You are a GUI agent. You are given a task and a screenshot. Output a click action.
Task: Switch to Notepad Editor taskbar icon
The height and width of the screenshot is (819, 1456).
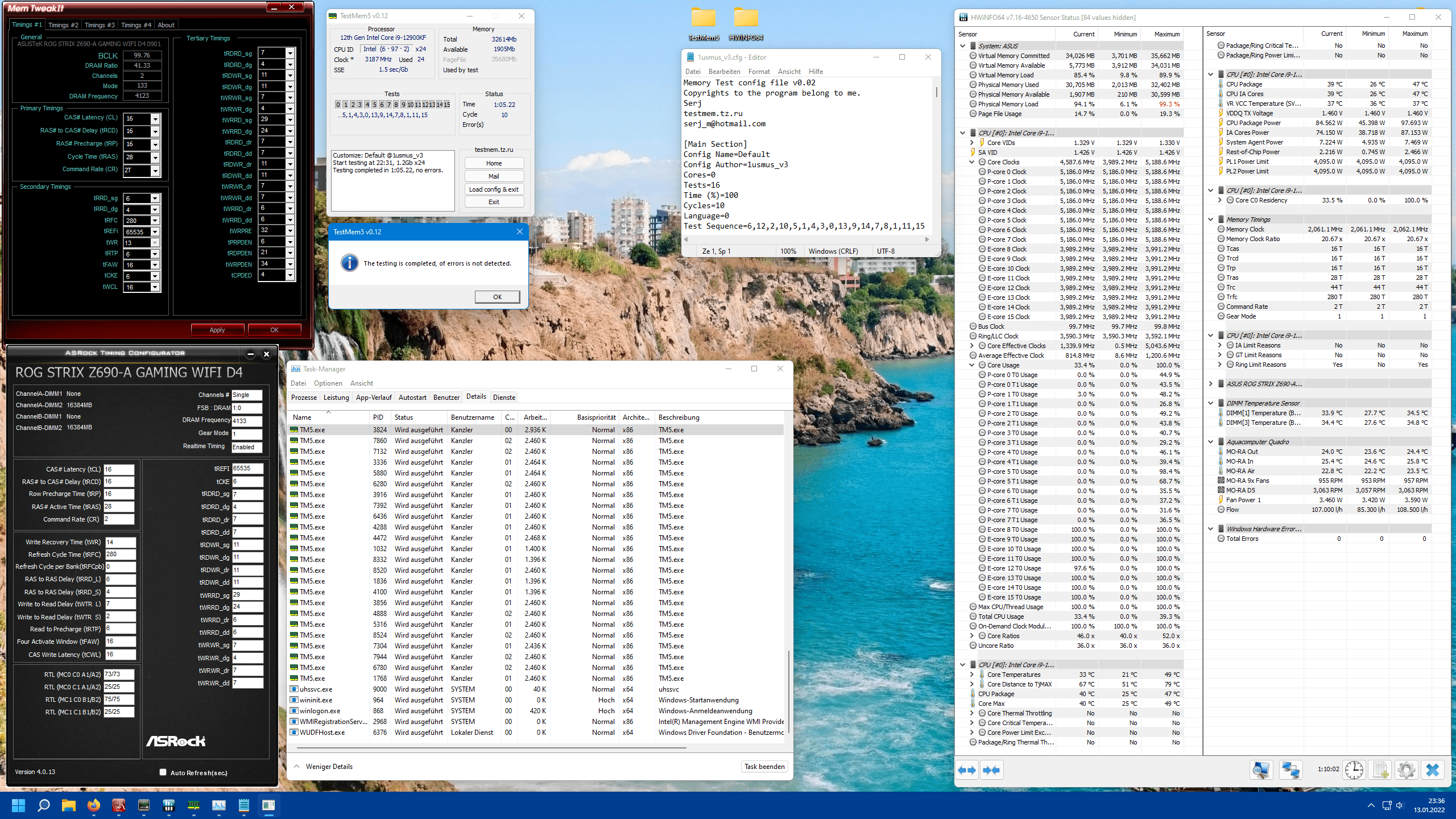243,805
